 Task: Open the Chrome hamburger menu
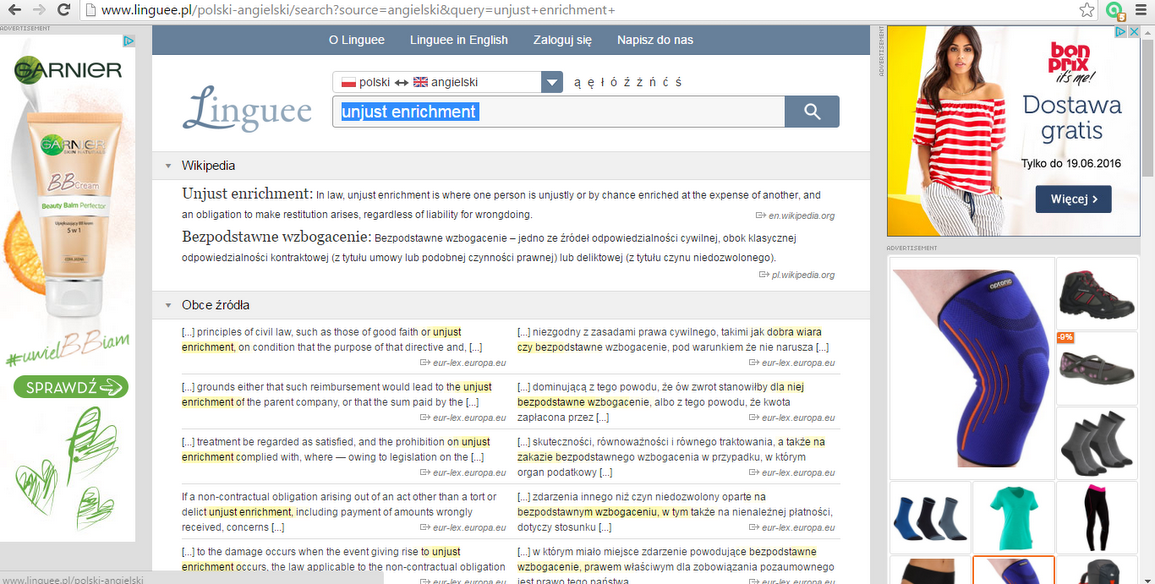point(1141,10)
